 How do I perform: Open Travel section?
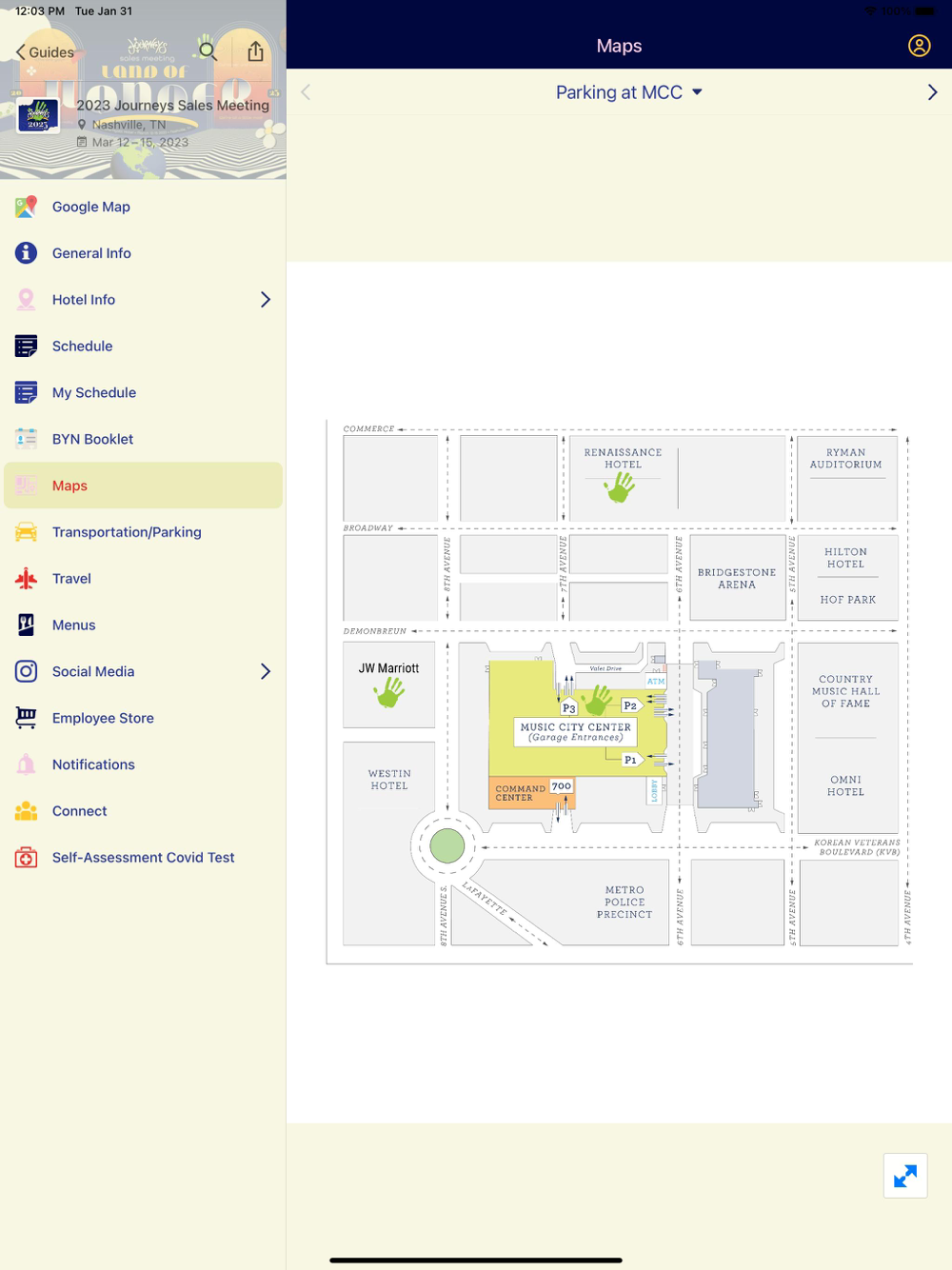[143, 579]
